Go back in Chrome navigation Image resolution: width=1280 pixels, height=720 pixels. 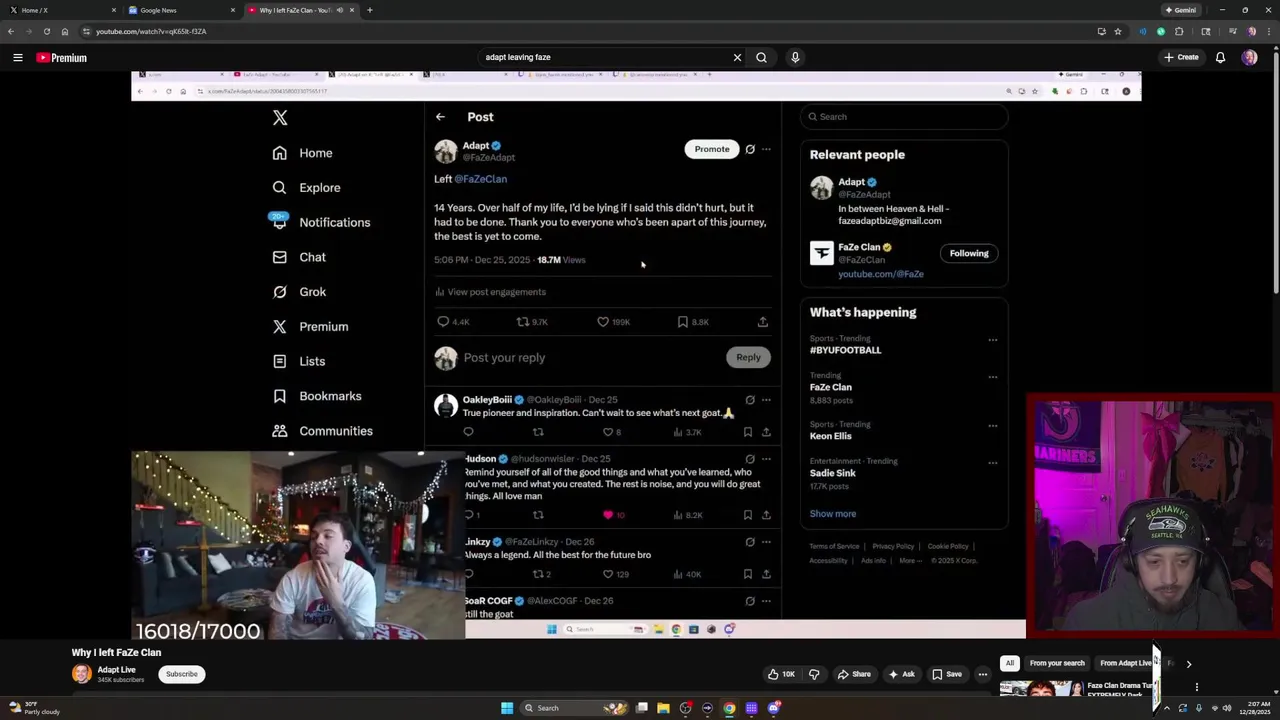[x=11, y=31]
